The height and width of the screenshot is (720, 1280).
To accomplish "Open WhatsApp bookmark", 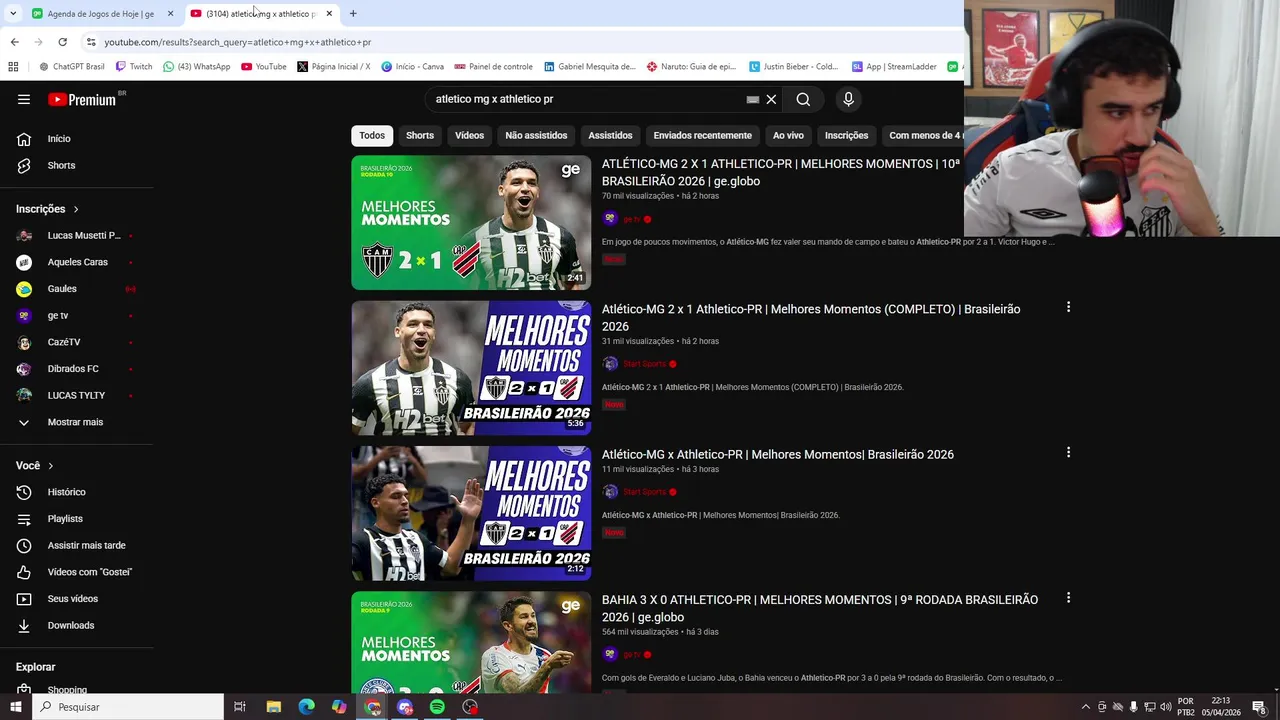I will click(x=196, y=67).
